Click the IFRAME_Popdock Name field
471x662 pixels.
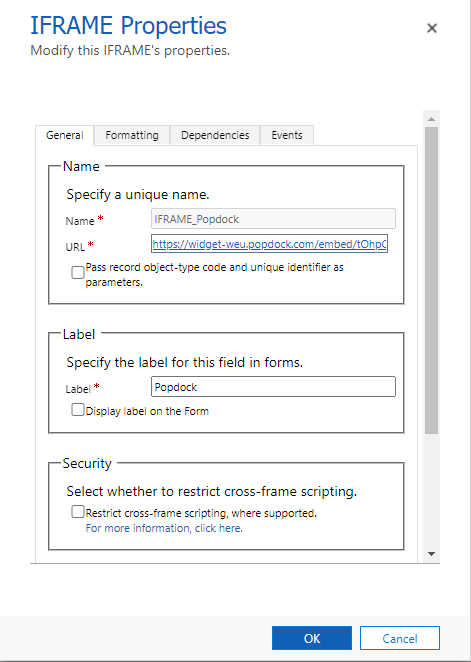(x=273, y=219)
